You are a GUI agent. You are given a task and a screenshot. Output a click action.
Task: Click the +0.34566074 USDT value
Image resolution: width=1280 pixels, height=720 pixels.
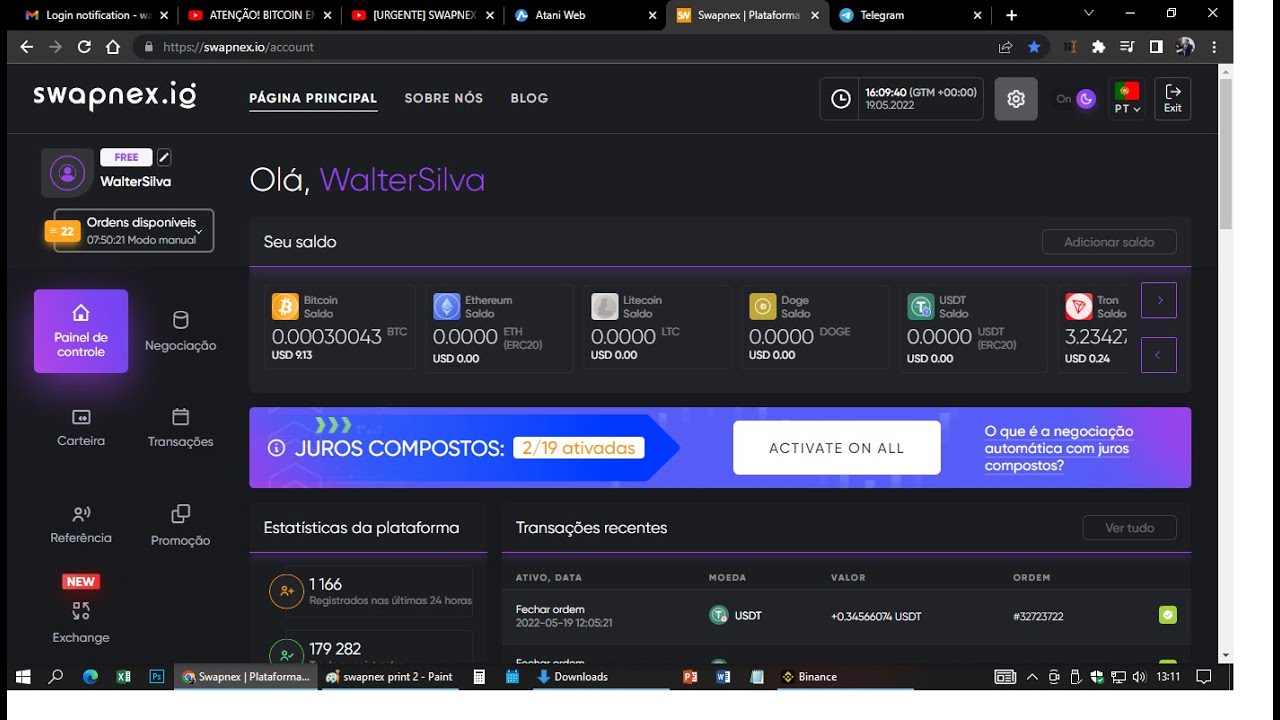[876, 616]
